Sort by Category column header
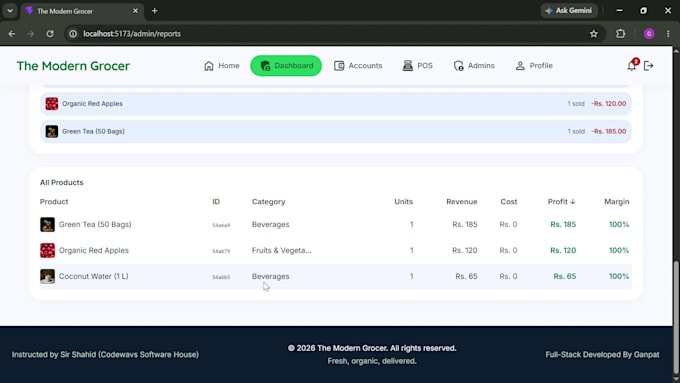The height and width of the screenshot is (383, 680). (268, 202)
